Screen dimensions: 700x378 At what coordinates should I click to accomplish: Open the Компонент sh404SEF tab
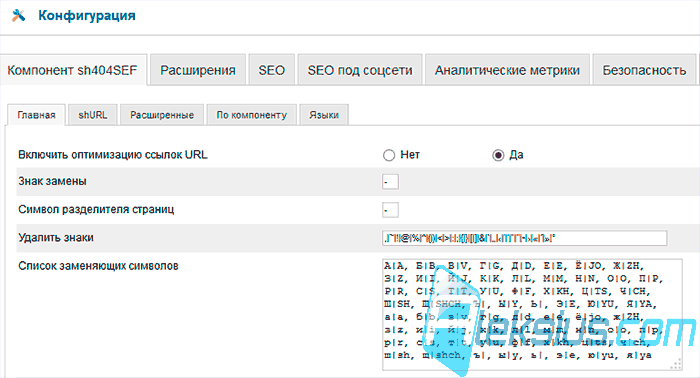point(73,70)
